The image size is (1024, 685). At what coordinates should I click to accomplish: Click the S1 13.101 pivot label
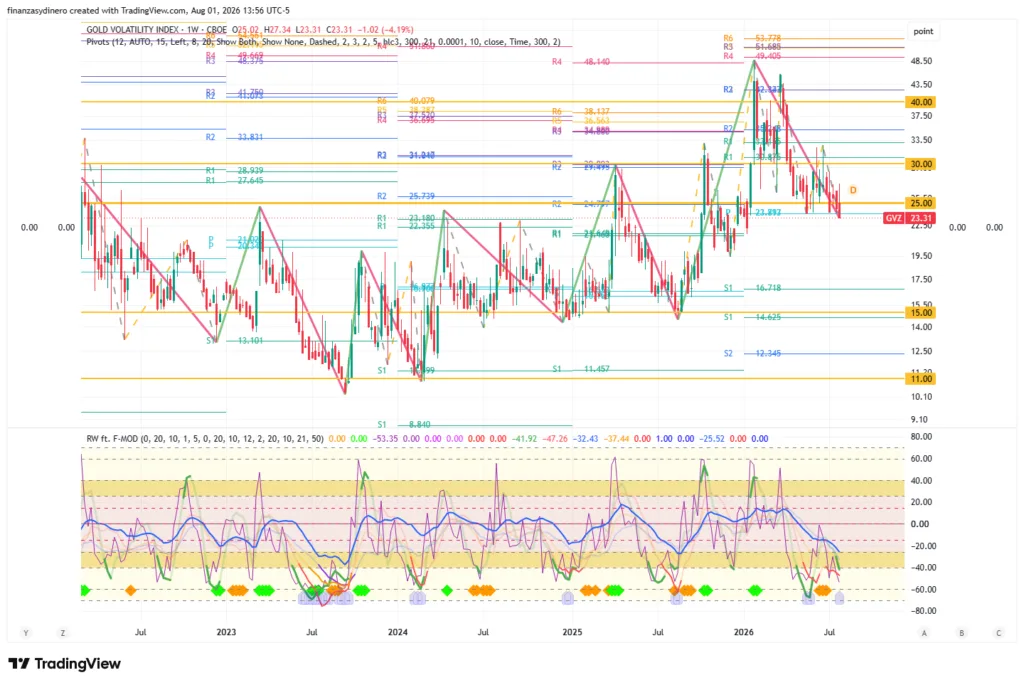235,340
